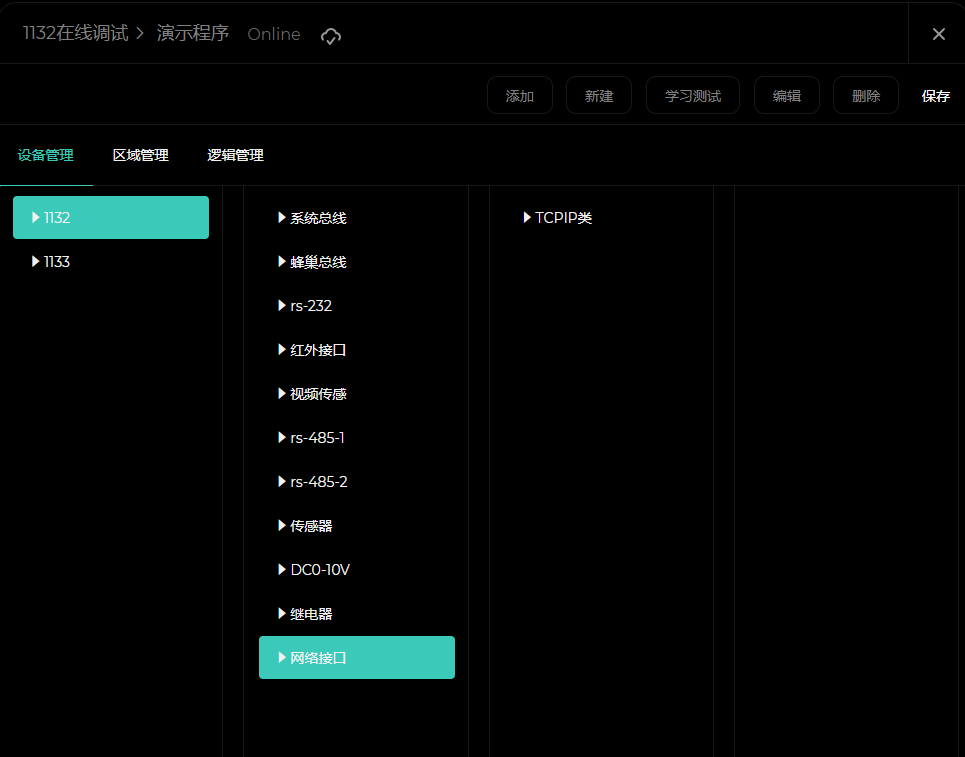Select 继电器 item text

coord(311,614)
